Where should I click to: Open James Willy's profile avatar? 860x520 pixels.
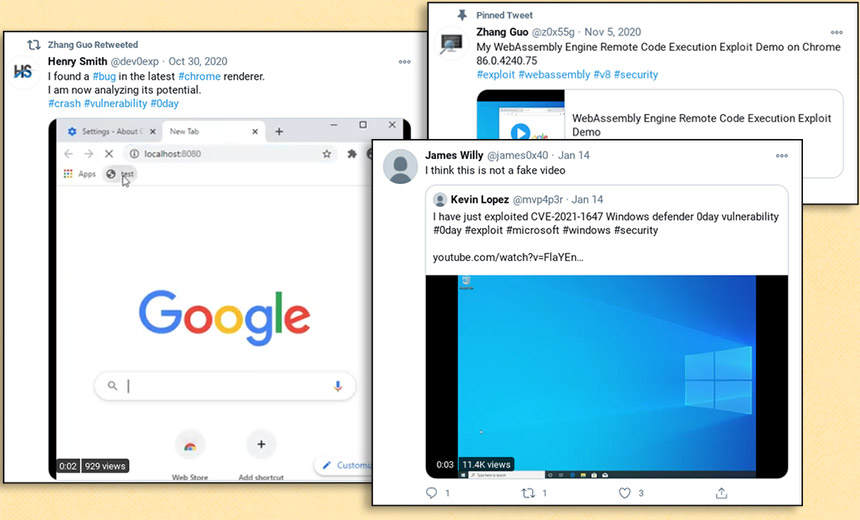point(400,166)
